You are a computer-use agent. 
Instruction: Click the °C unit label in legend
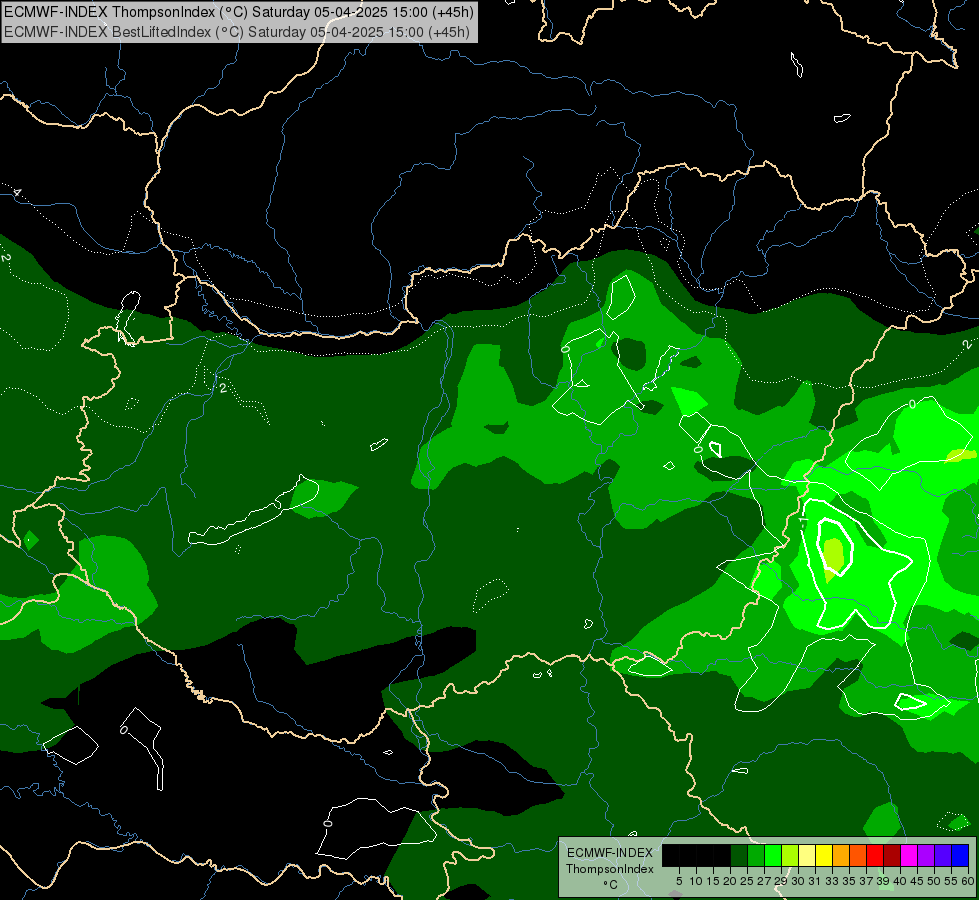(611, 885)
